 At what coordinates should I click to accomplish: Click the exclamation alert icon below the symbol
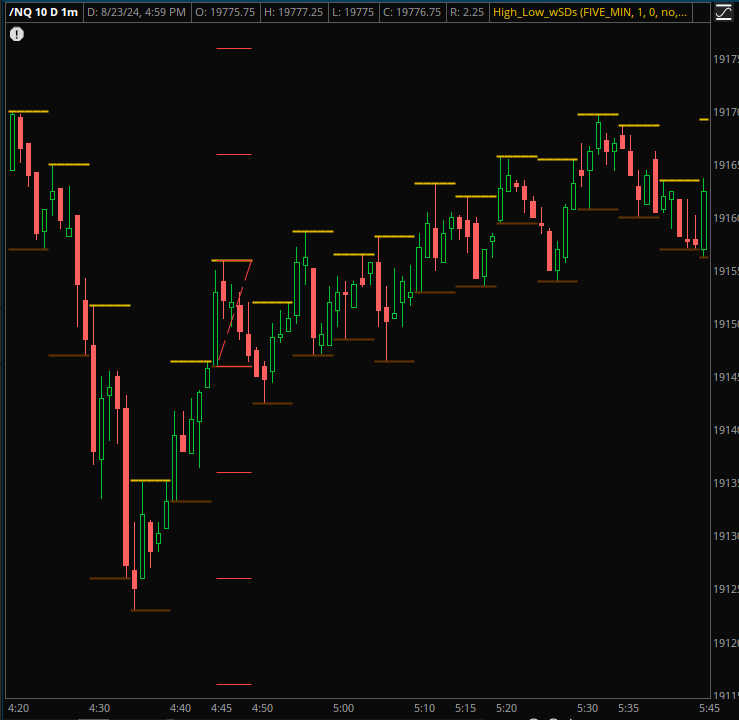(x=17, y=34)
